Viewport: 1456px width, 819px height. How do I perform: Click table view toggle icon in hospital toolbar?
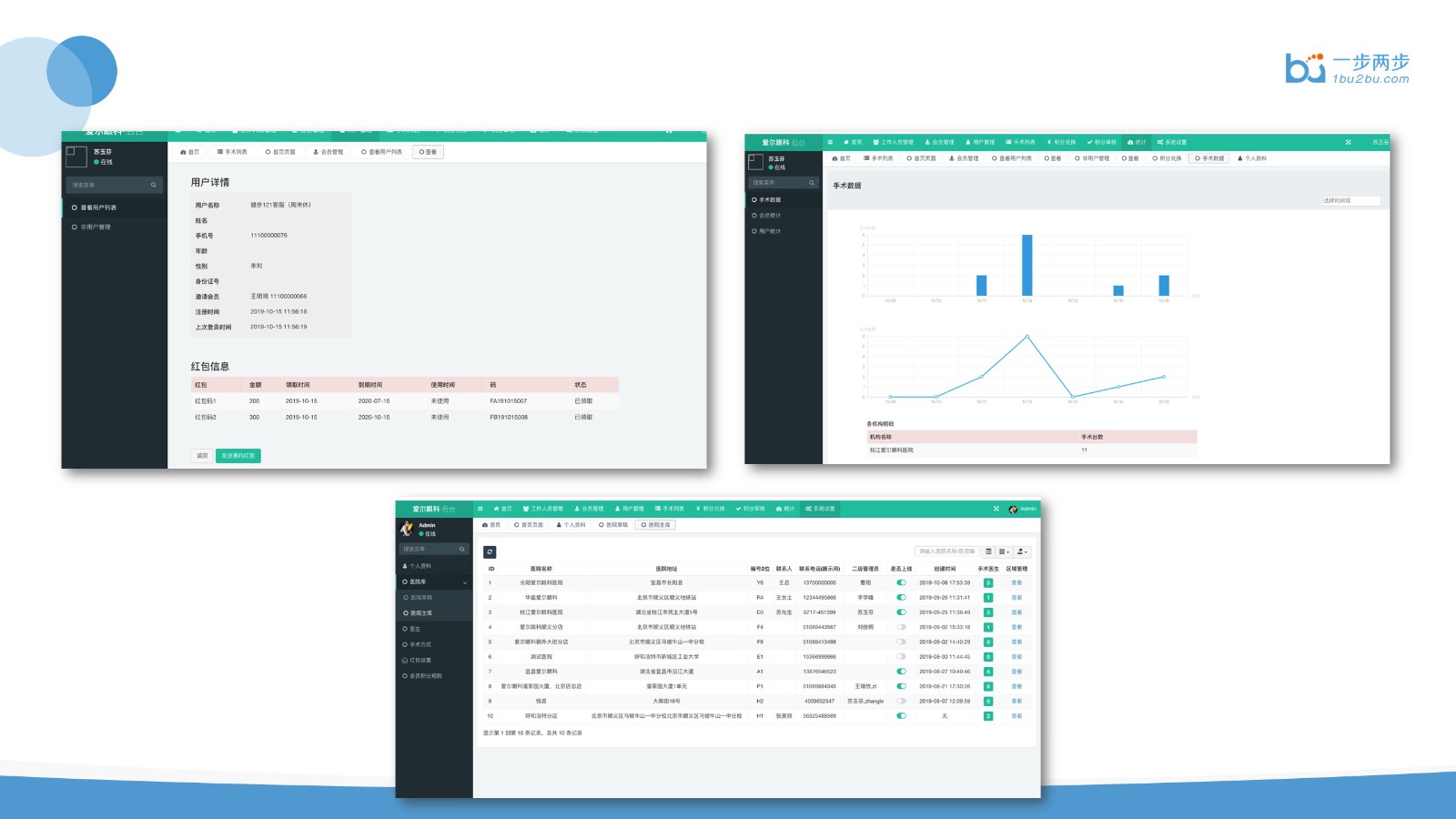click(988, 551)
